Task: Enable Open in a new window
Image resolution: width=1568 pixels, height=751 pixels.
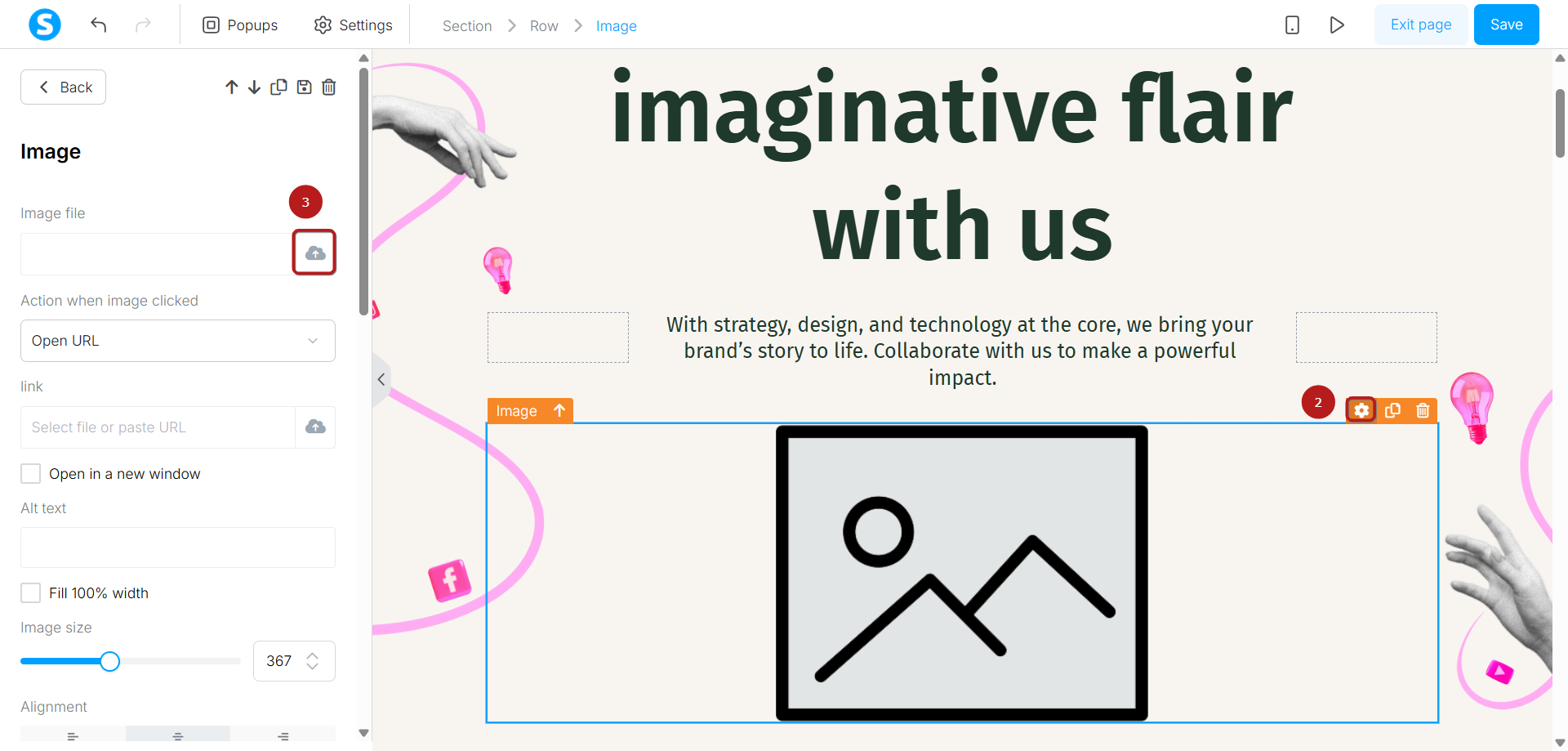Action: [x=30, y=474]
